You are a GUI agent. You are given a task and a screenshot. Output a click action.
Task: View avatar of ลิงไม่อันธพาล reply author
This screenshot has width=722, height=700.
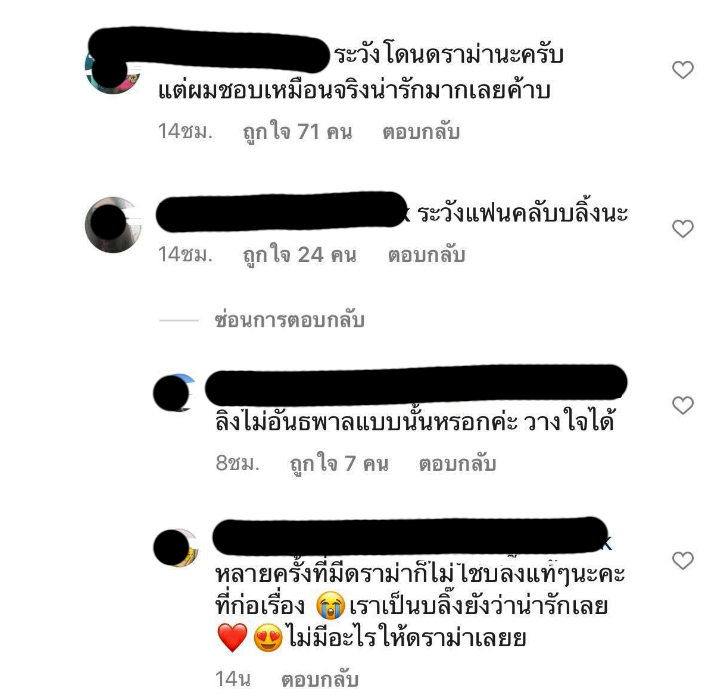click(x=174, y=393)
